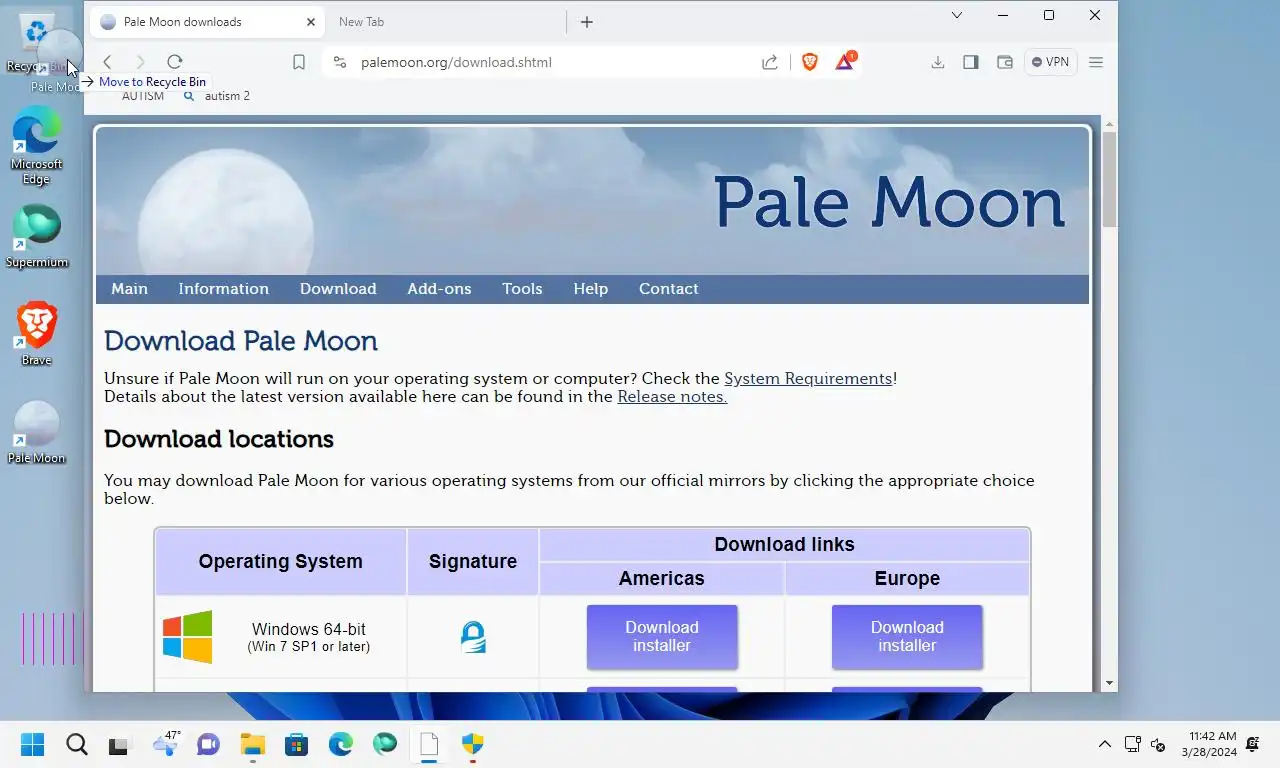This screenshot has height=768, width=1280.
Task: Open the tab search chevron
Action: pyautogui.click(x=957, y=15)
